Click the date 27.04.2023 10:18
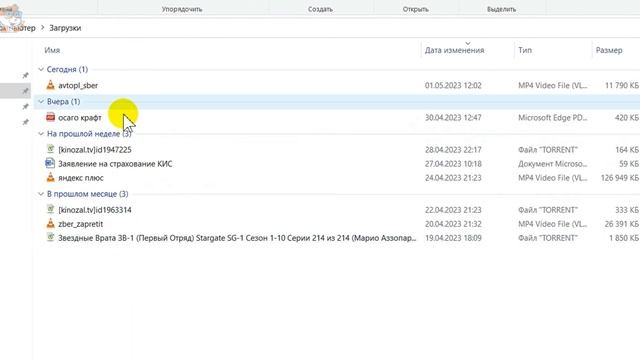 (453, 164)
